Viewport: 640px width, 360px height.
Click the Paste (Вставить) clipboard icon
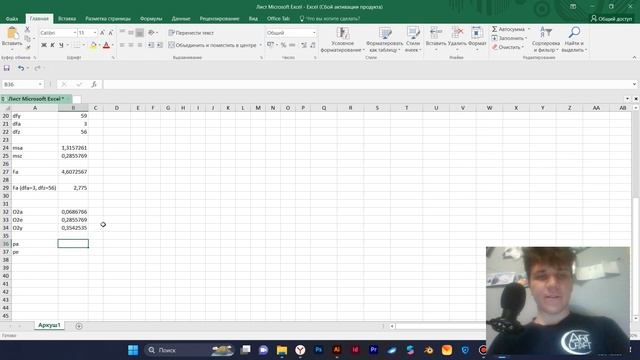pos(12,33)
